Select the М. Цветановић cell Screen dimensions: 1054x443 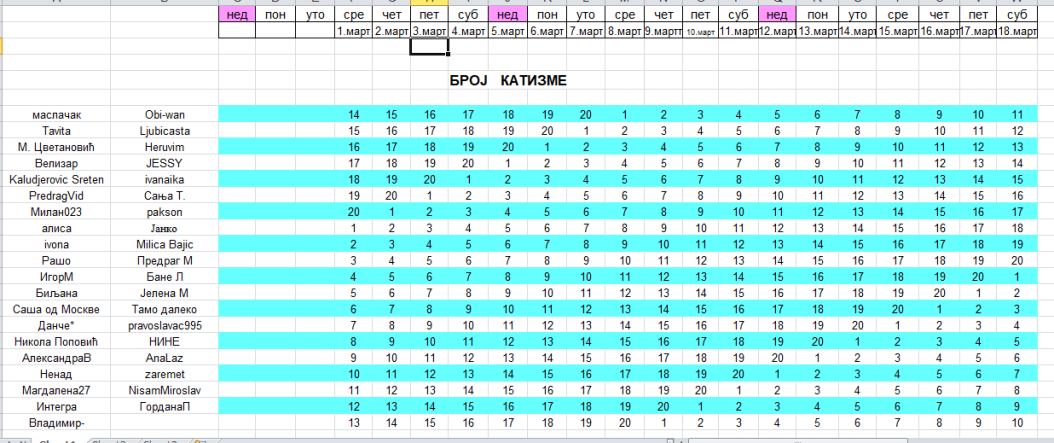point(56,147)
